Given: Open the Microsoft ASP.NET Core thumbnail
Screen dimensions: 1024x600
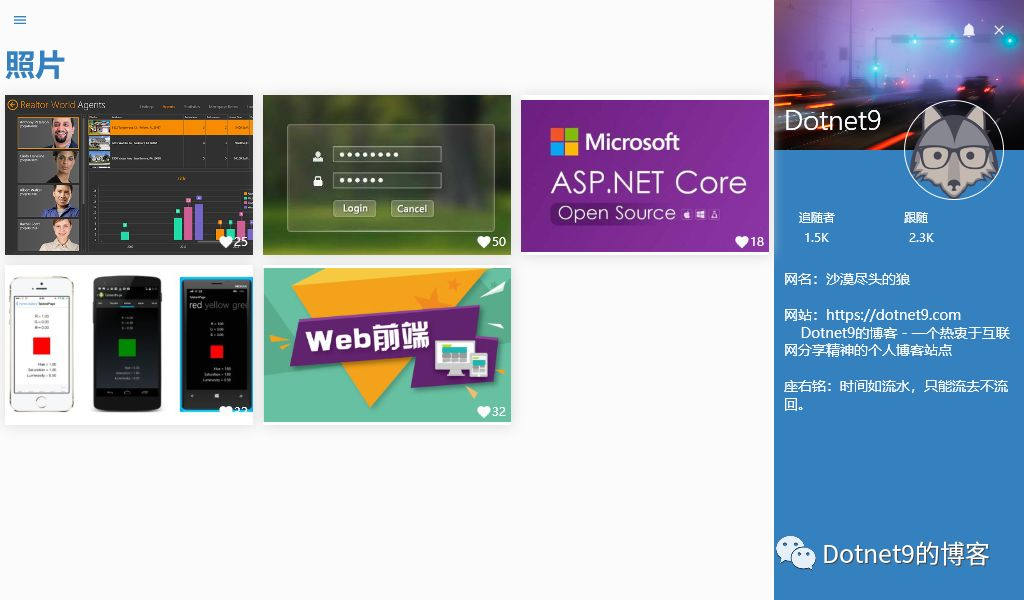Looking at the screenshot, I should pyautogui.click(x=645, y=176).
